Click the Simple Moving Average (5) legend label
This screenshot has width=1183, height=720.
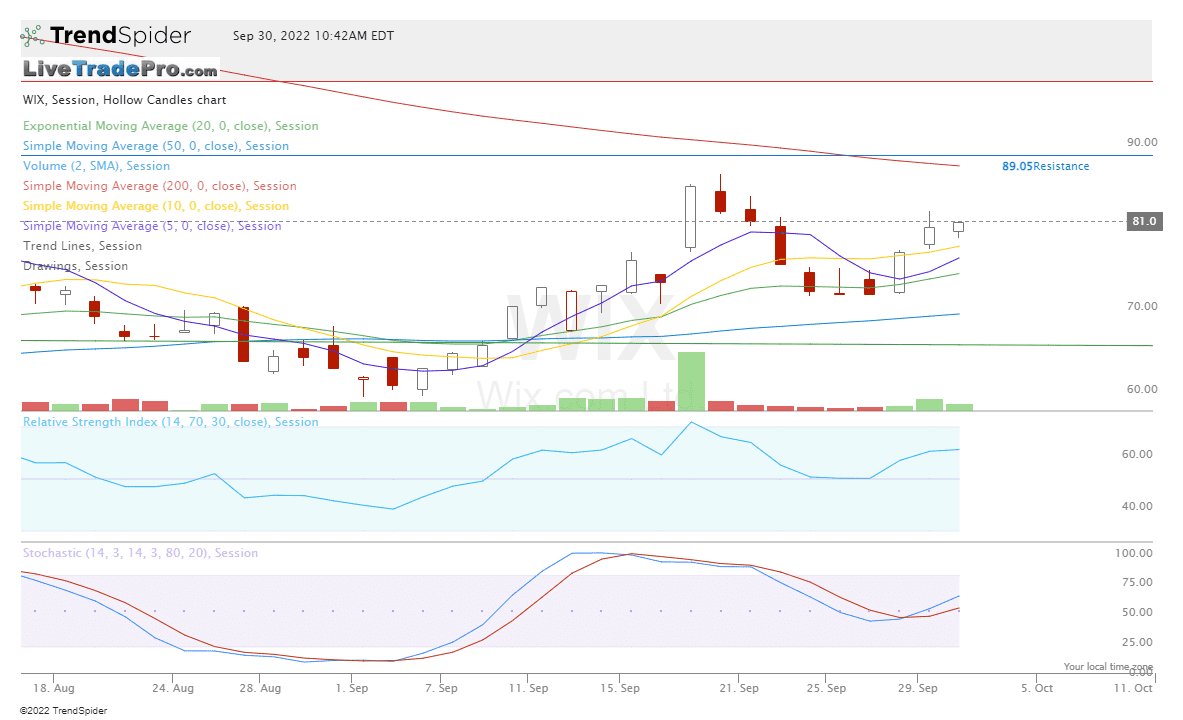[152, 226]
